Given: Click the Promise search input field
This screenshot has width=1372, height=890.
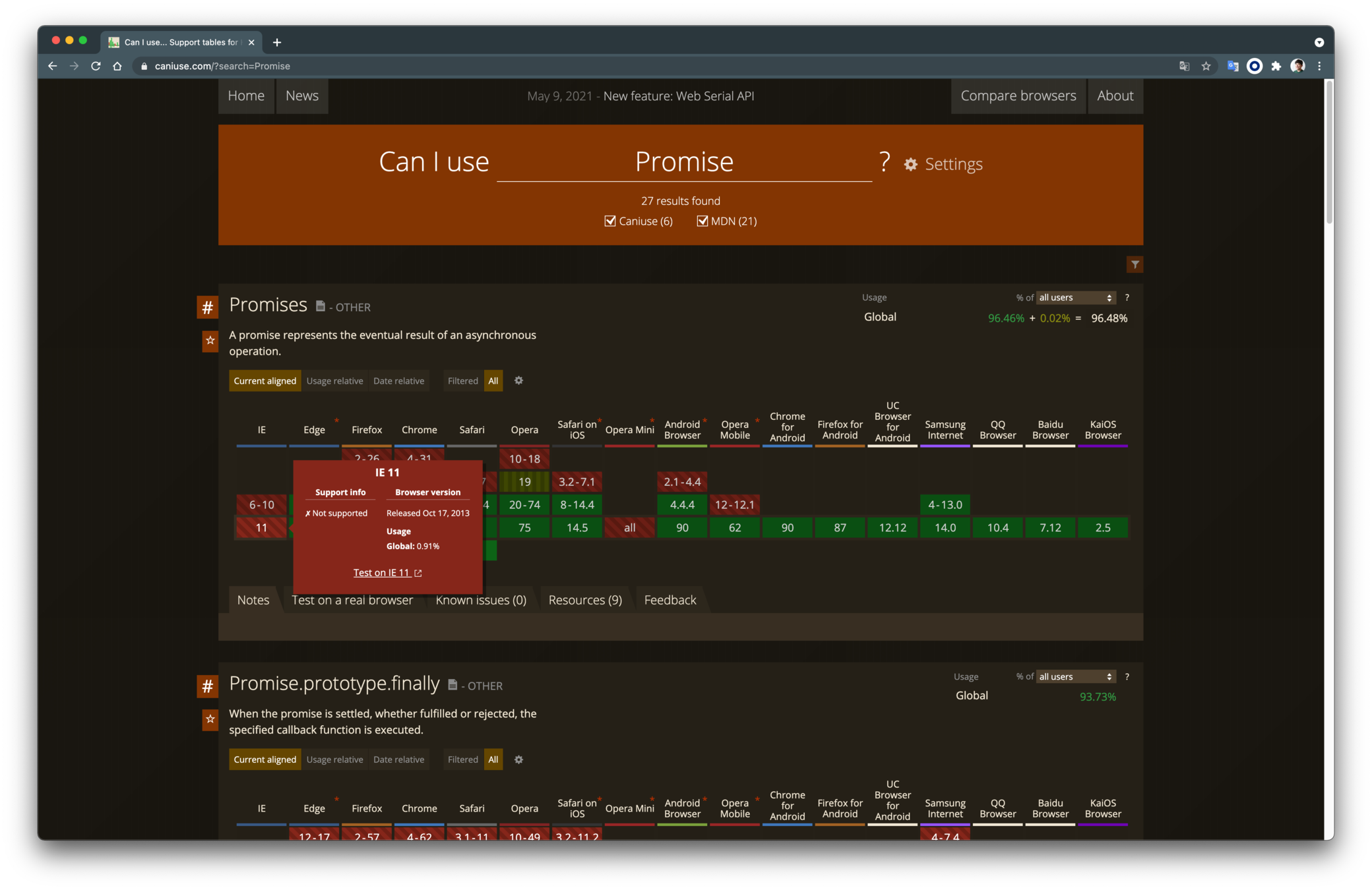Looking at the screenshot, I should point(683,162).
